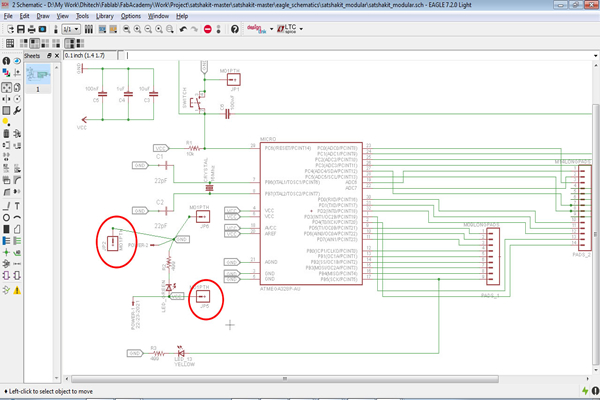
Task: Select the Wrench change tool
Action: coord(17,111)
